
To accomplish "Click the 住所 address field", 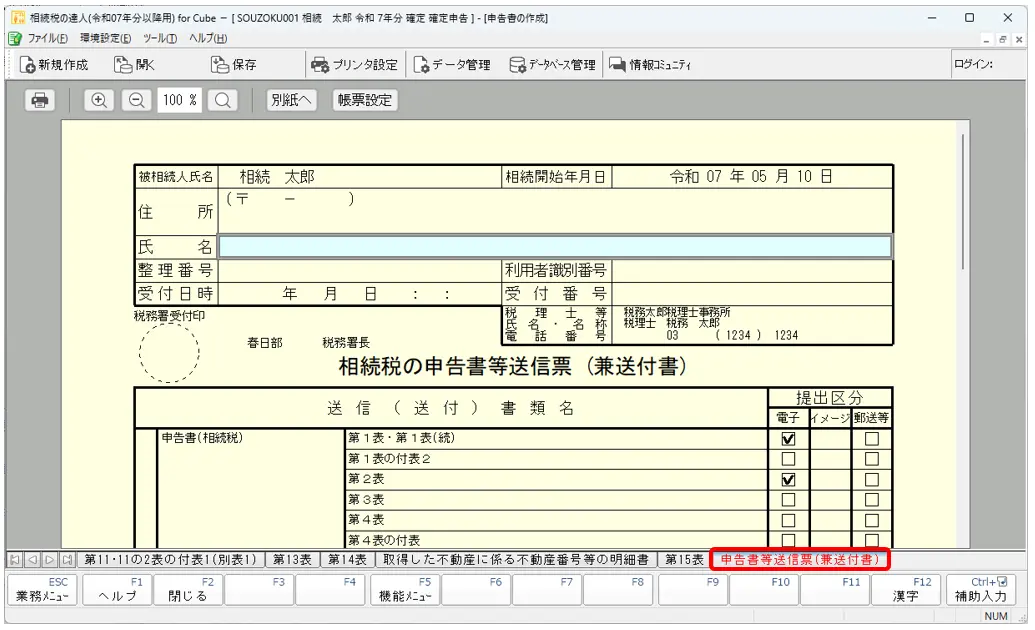I will click(x=554, y=211).
